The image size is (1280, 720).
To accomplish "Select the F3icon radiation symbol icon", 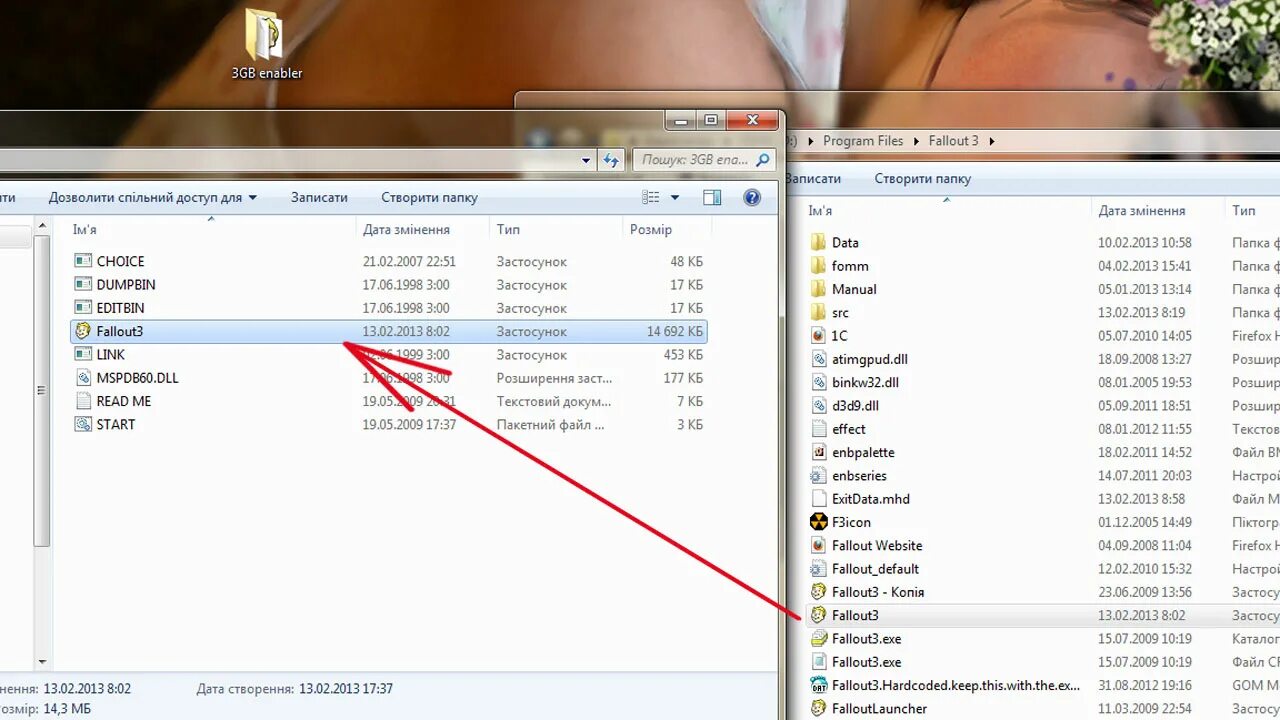I will click(818, 522).
